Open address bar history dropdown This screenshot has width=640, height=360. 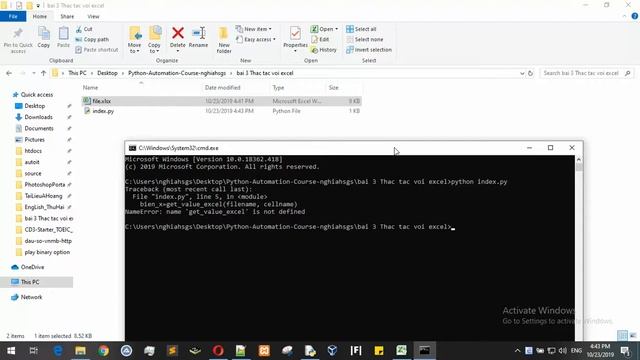point(522,73)
